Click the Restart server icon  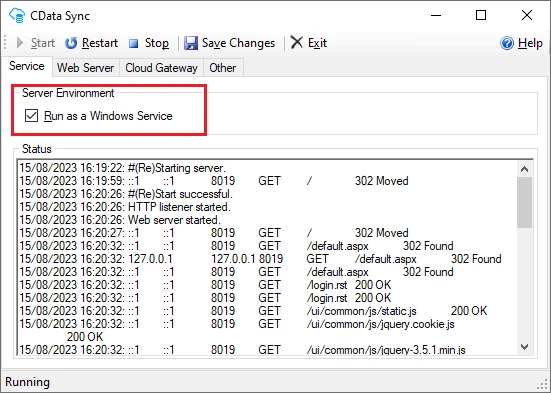tap(71, 43)
